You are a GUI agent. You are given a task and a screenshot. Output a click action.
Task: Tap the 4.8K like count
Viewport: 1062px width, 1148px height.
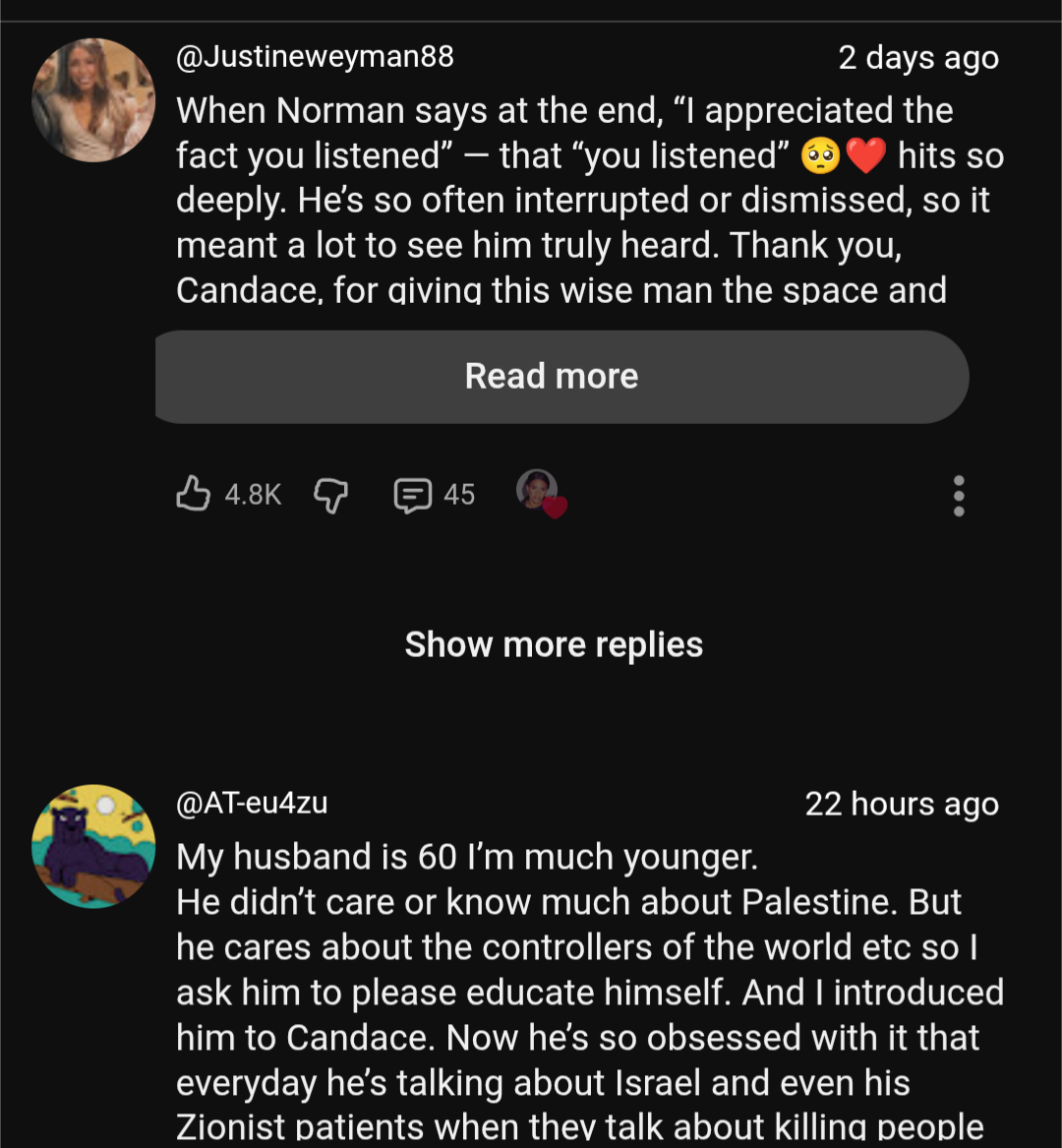(253, 495)
